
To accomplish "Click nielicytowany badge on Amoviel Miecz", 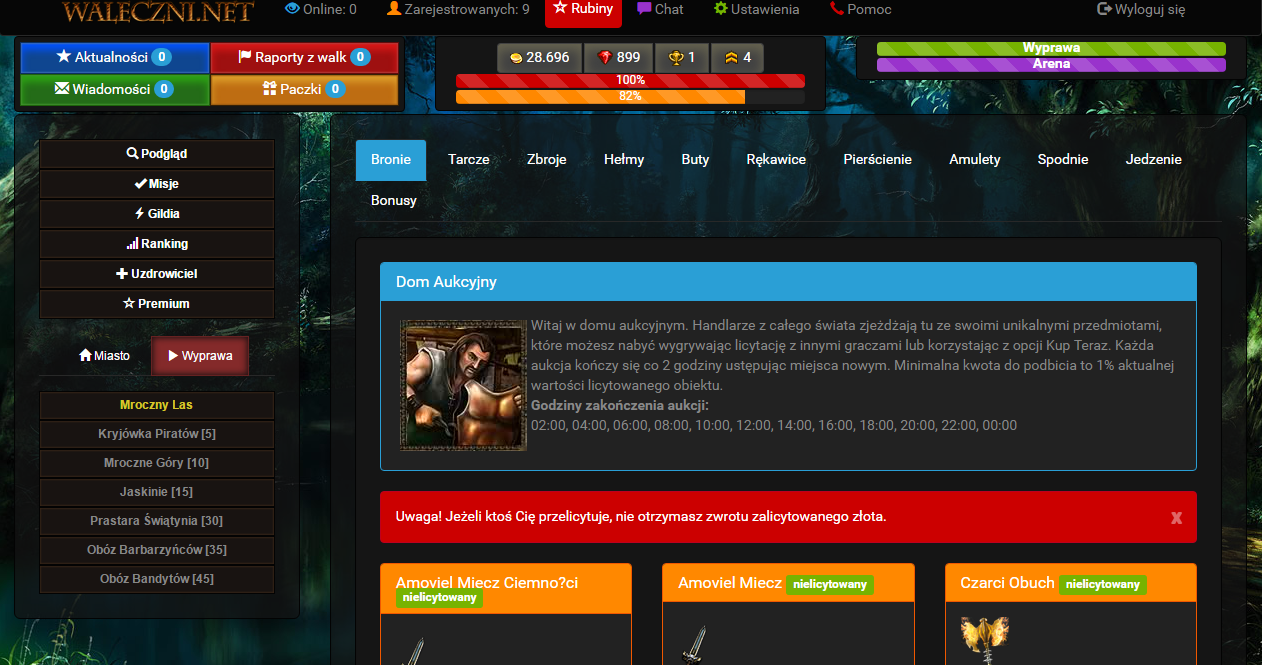I will click(x=830, y=584).
